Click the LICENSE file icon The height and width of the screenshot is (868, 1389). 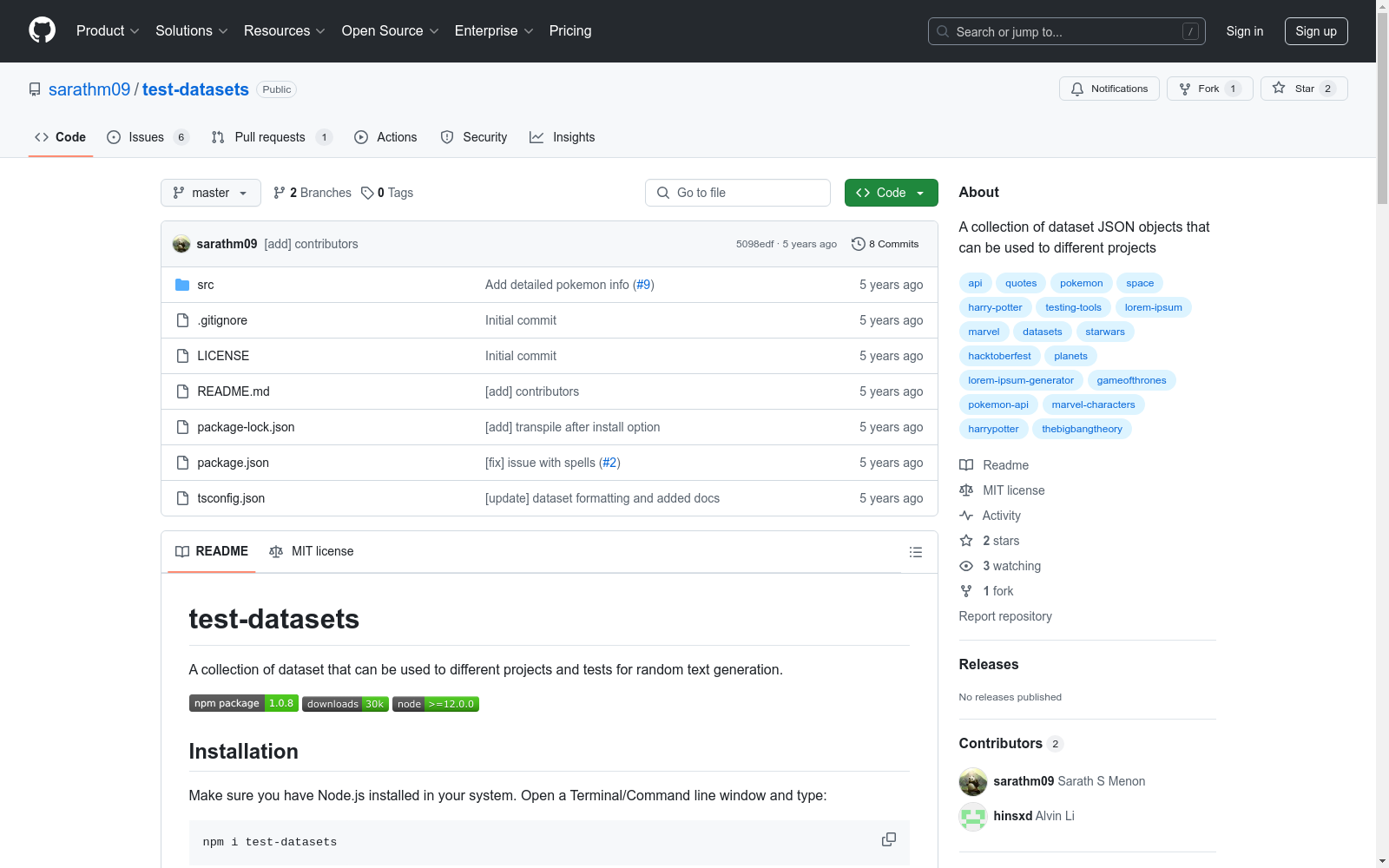coord(182,356)
